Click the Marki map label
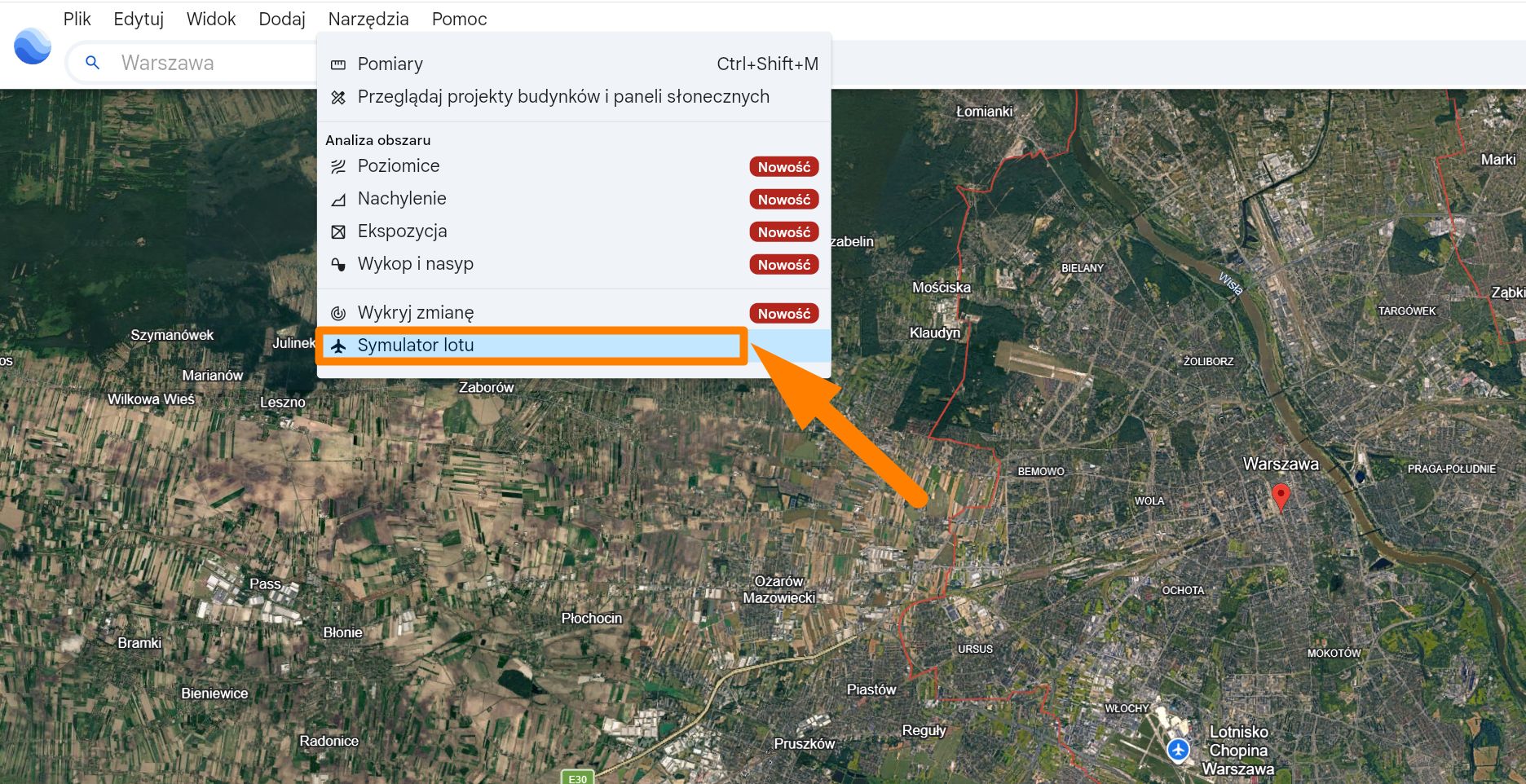 [x=1498, y=160]
